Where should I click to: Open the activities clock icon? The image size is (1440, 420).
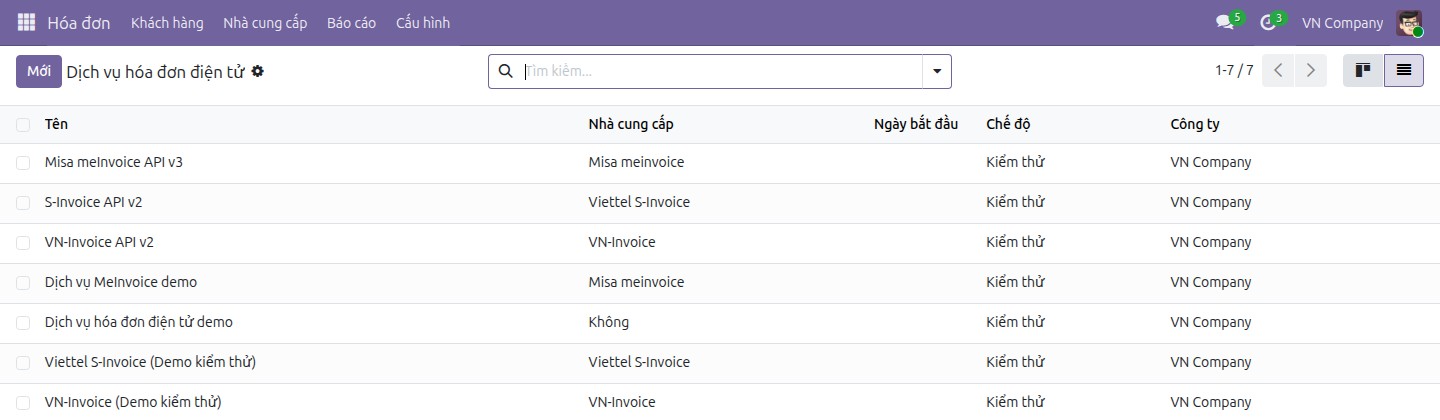coord(1268,22)
